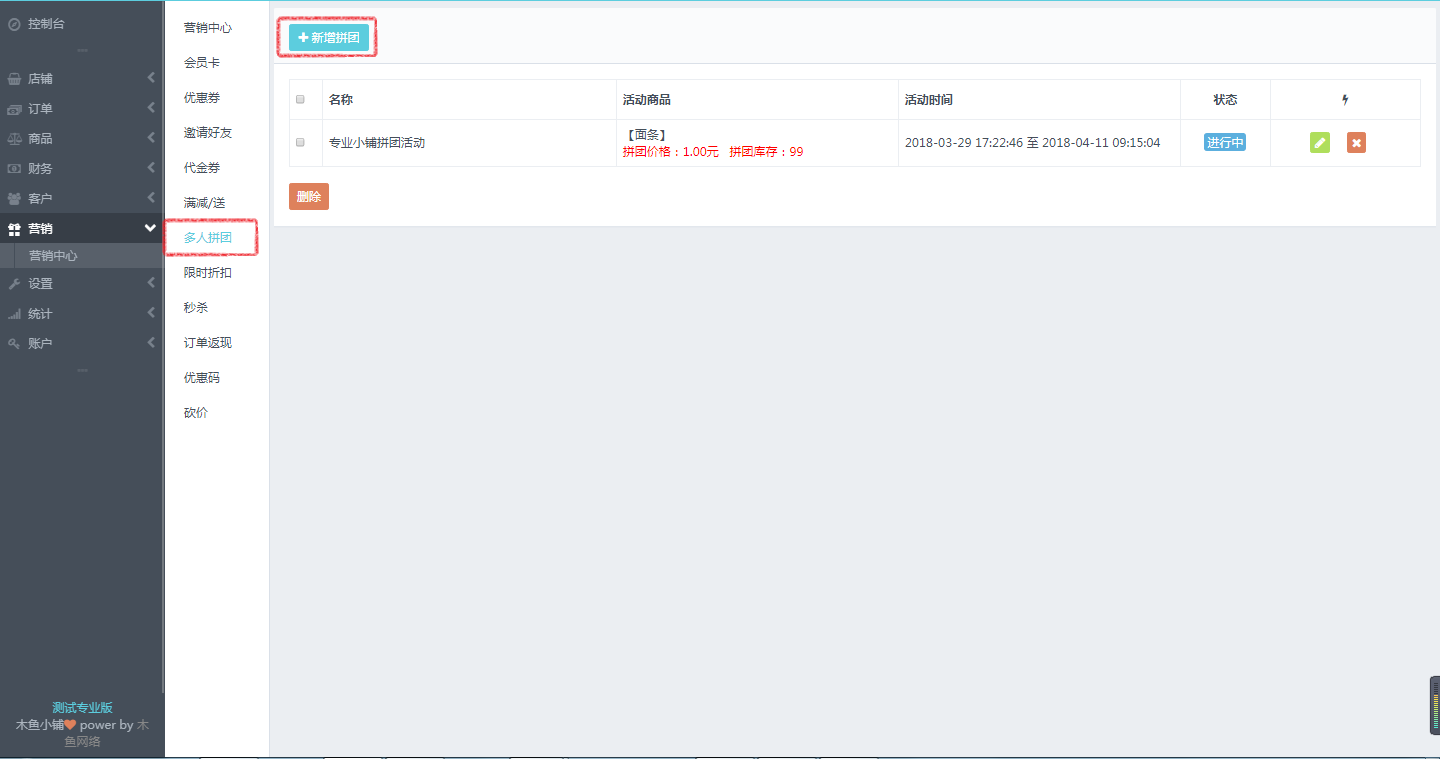Open the 限时折扣 submenu item
The height and width of the screenshot is (763, 1440).
click(x=207, y=273)
